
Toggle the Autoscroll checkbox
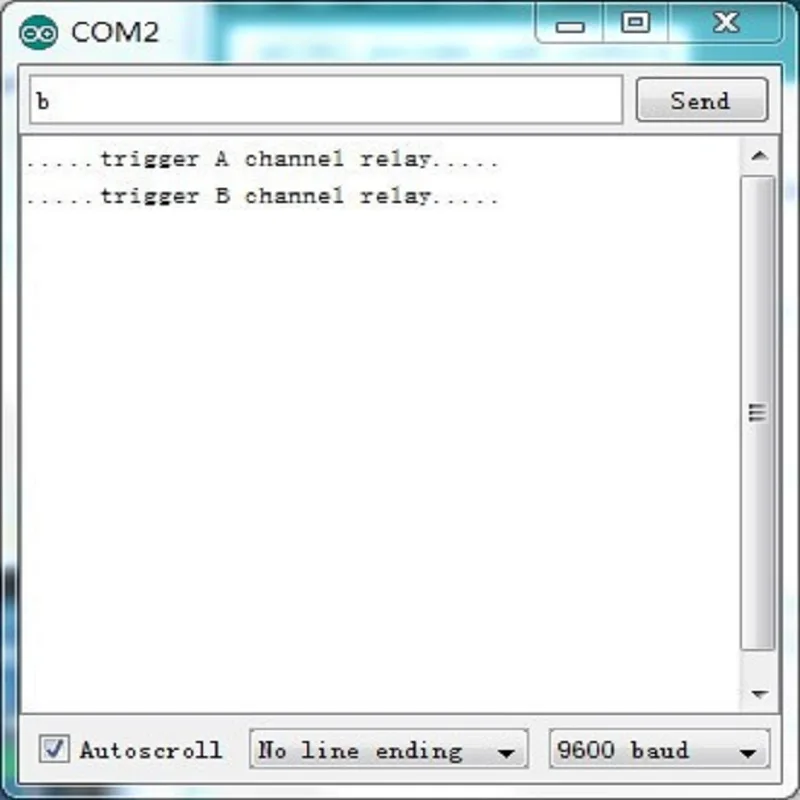(54, 748)
